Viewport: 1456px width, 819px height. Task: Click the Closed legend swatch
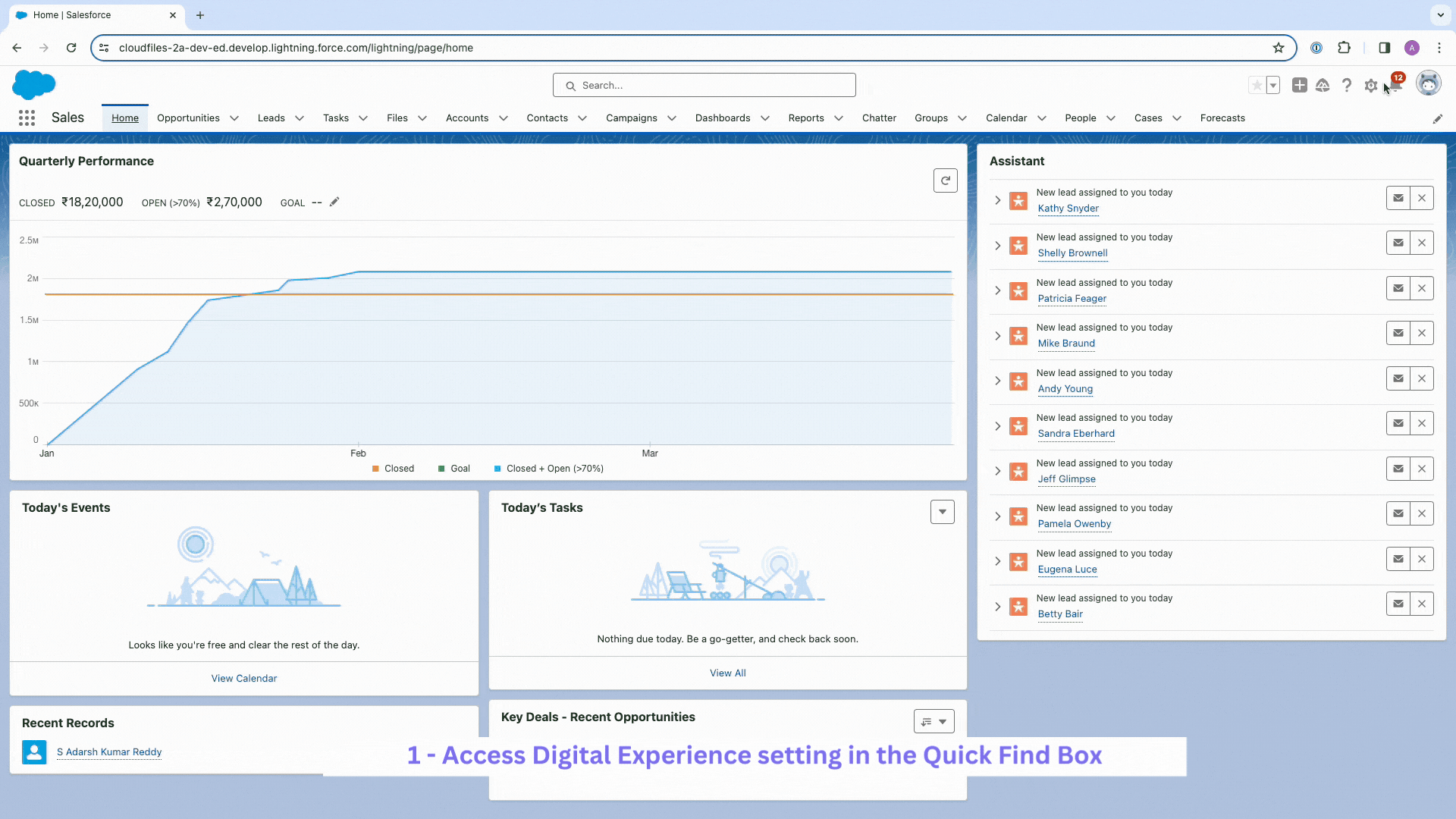(x=375, y=469)
